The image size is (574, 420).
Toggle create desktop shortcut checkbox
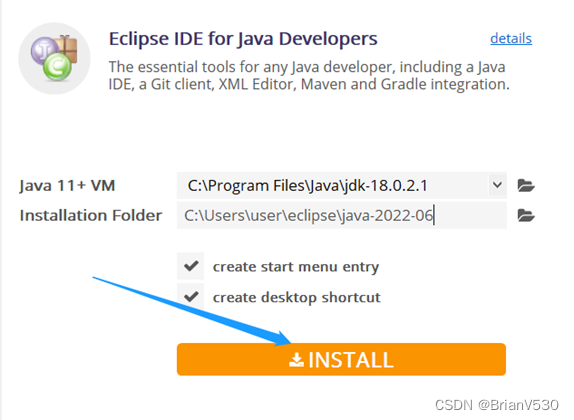click(190, 296)
